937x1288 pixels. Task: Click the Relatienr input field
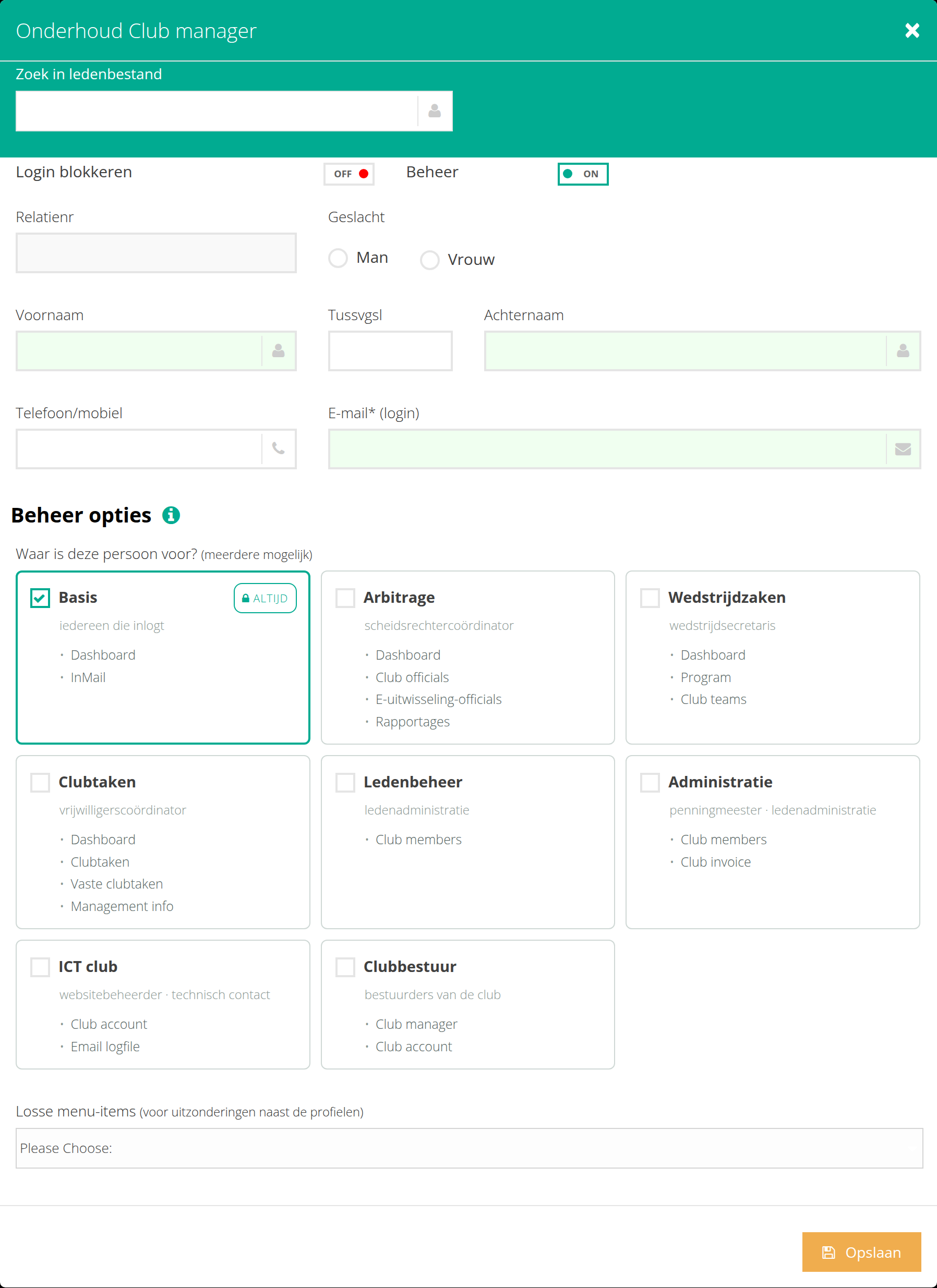[157, 253]
